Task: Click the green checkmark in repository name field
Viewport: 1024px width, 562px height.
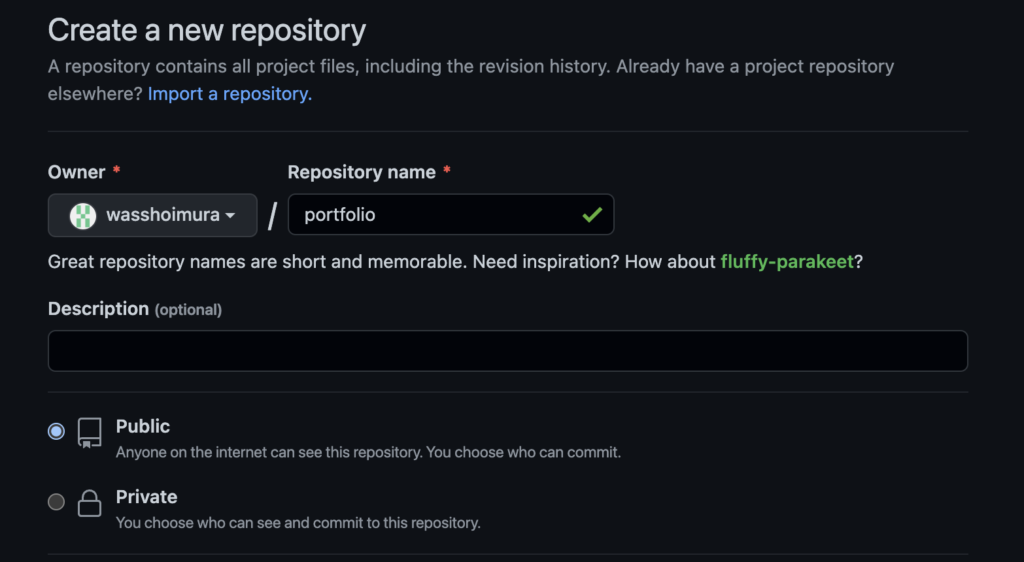Action: tap(592, 215)
